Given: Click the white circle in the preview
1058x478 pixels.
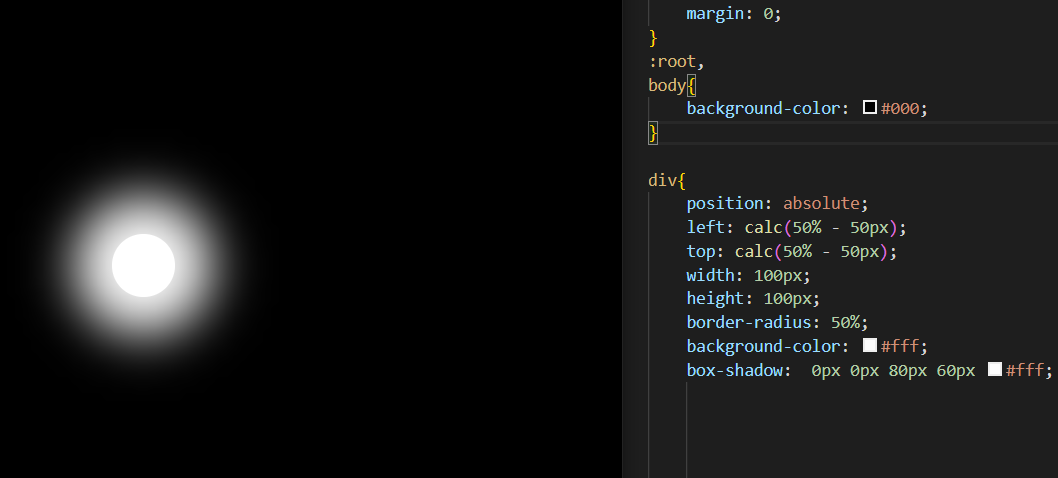Looking at the screenshot, I should click(x=143, y=265).
